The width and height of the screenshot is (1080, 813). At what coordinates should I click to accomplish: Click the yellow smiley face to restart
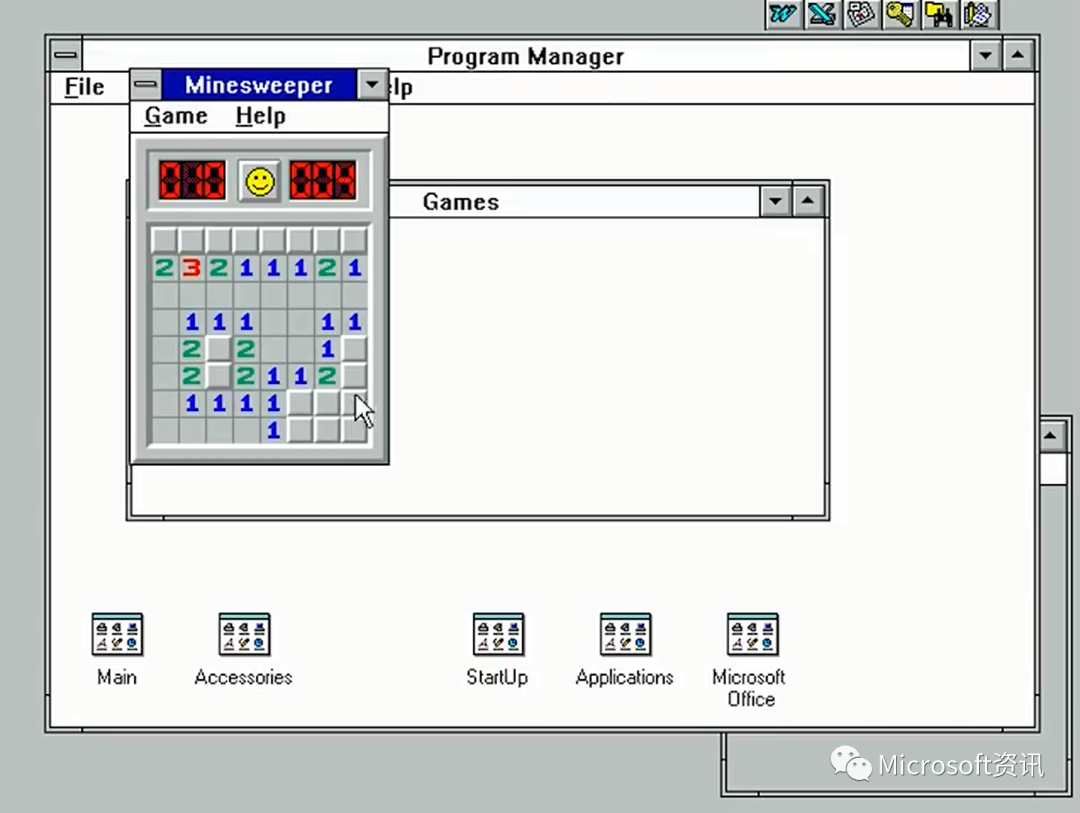pos(260,182)
